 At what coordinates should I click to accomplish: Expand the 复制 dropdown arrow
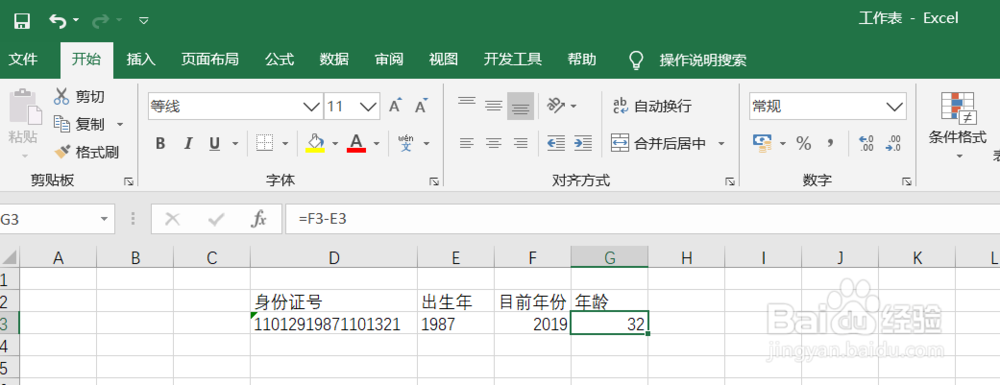point(119,125)
